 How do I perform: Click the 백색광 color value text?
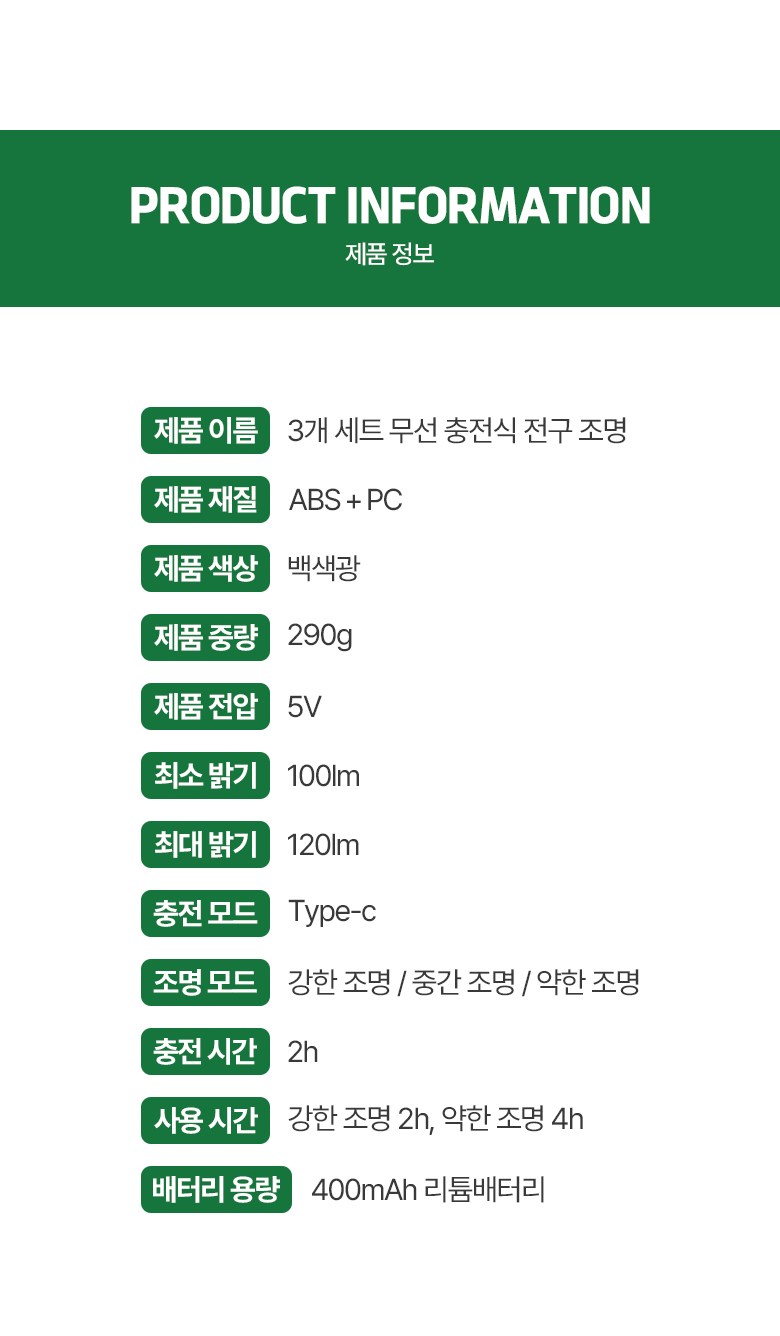[323, 569]
